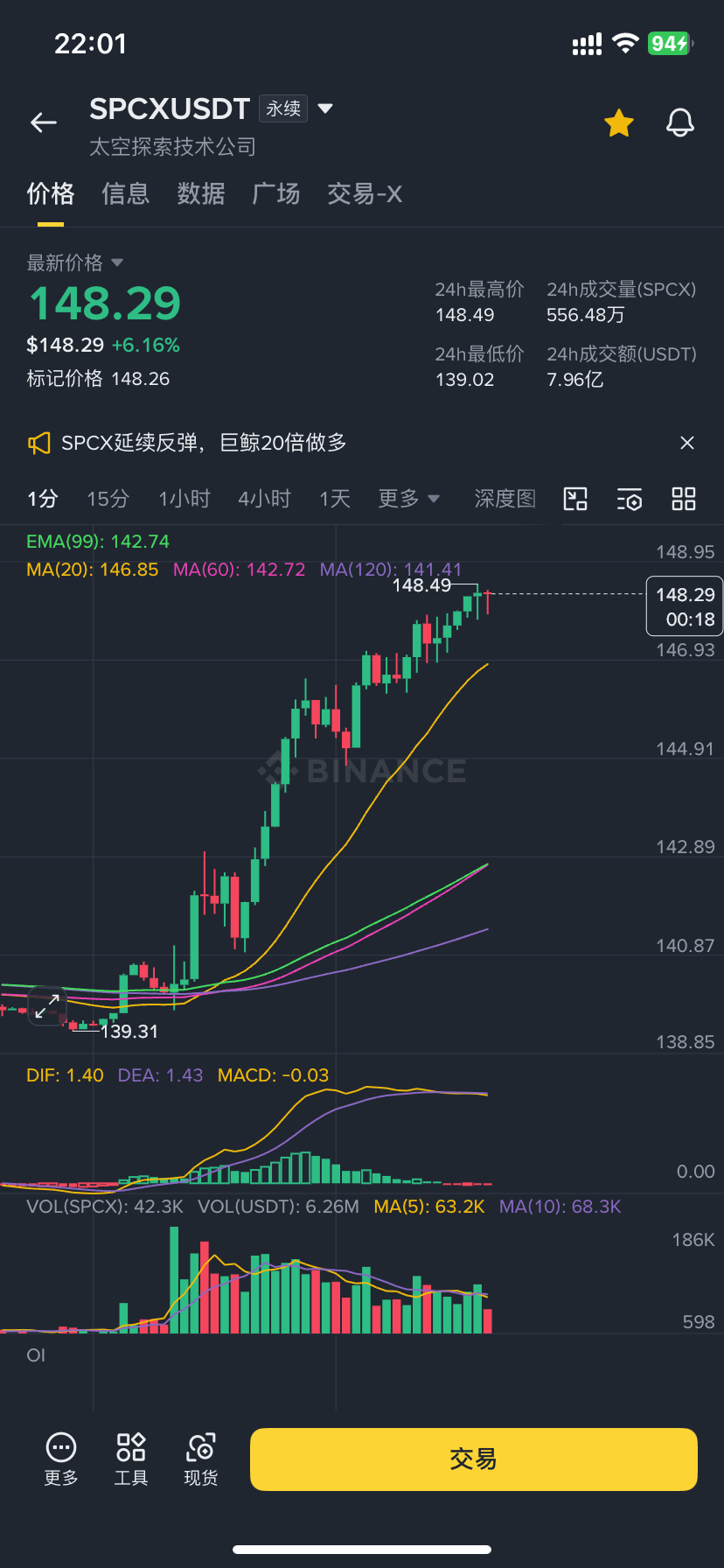Open the SPCX延续反弹 announcement
This screenshot has width=724, height=1568.
(204, 443)
